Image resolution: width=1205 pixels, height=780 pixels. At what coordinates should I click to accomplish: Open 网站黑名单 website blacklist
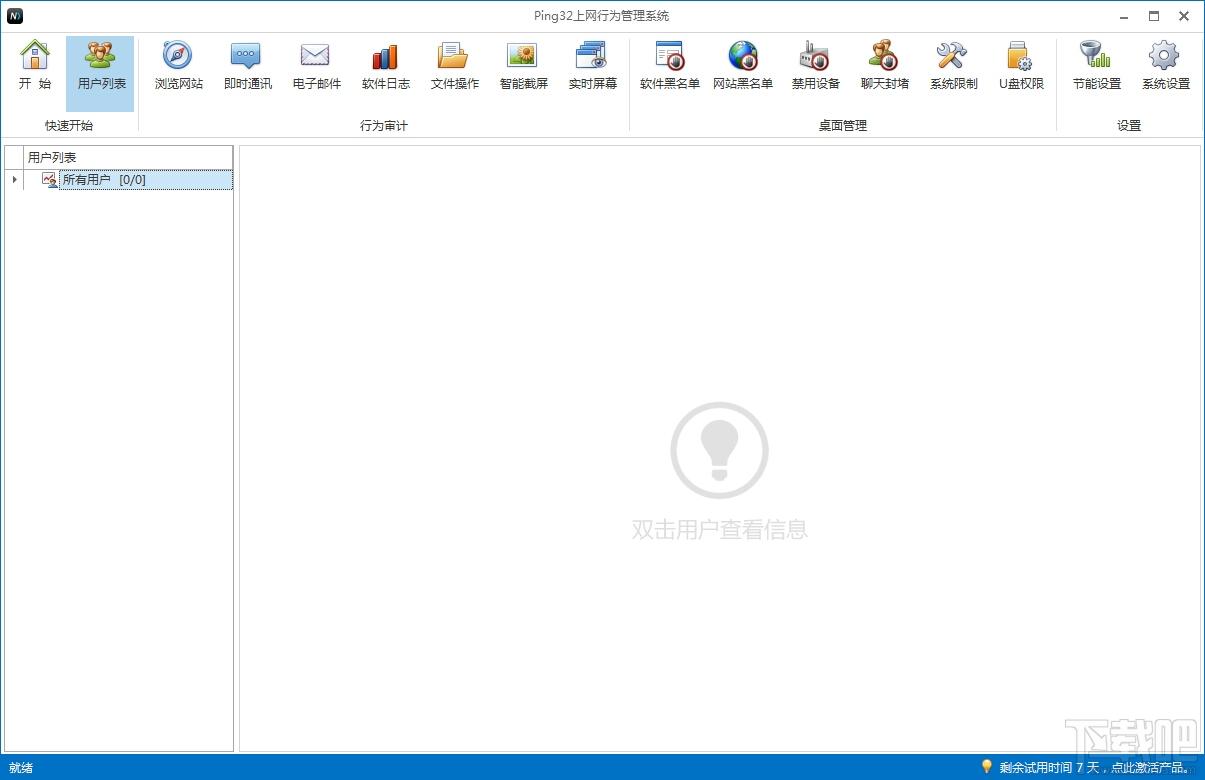point(742,66)
